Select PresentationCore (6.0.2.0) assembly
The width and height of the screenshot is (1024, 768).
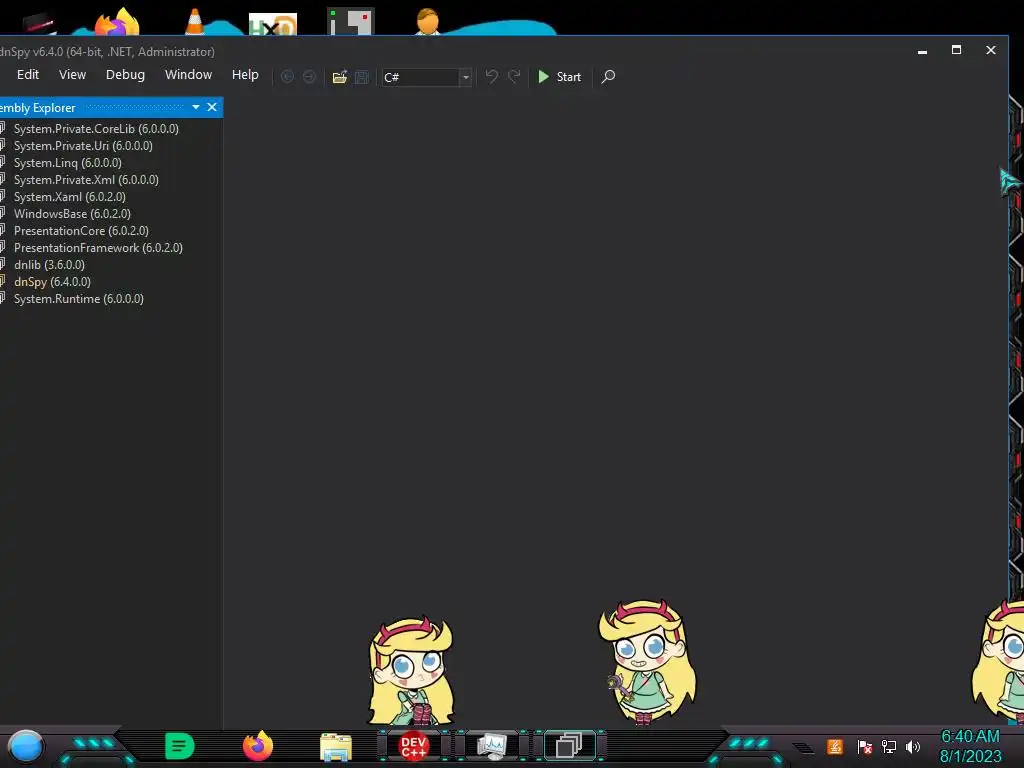pyautogui.click(x=81, y=231)
